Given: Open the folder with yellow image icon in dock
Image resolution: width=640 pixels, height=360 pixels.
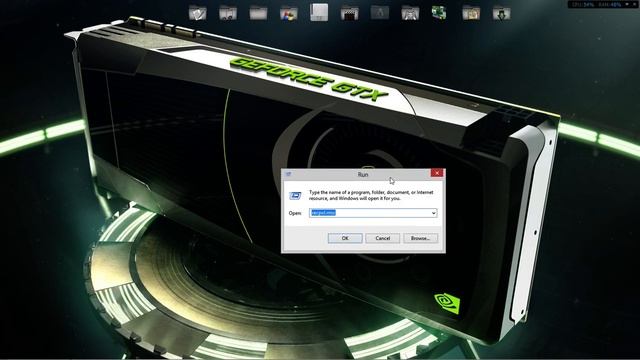Looking at the screenshot, I should (x=471, y=13).
